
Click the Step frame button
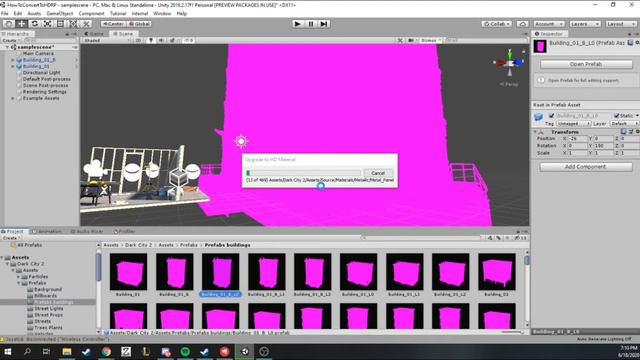point(324,24)
